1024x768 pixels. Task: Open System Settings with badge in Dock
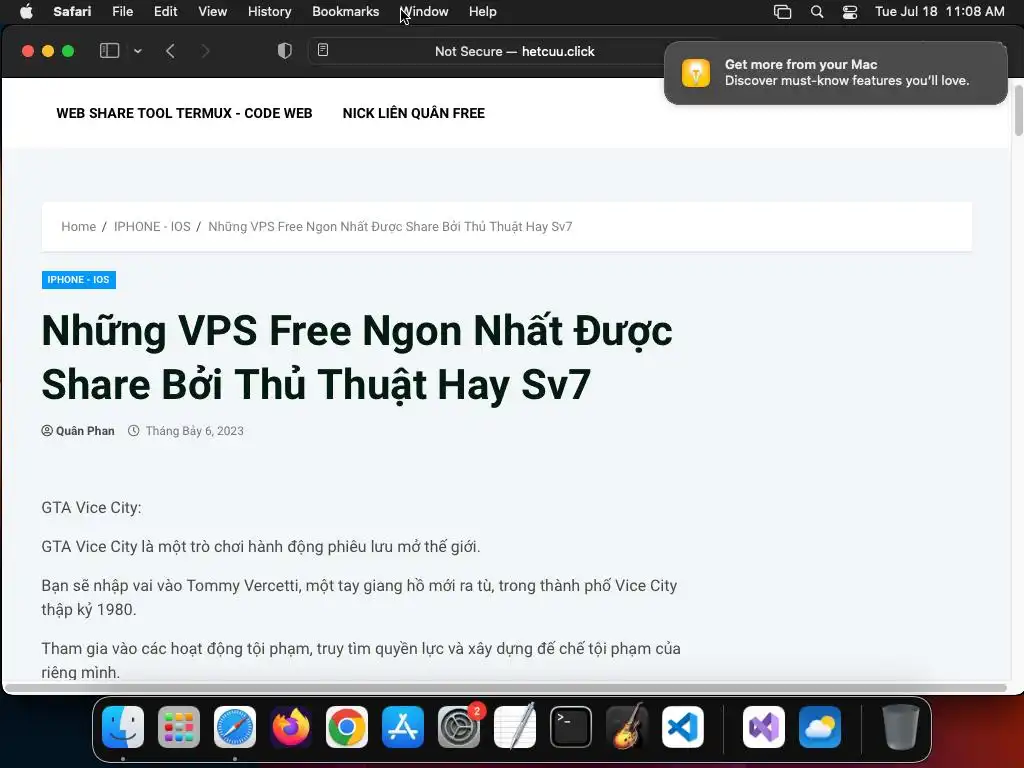coord(459,727)
